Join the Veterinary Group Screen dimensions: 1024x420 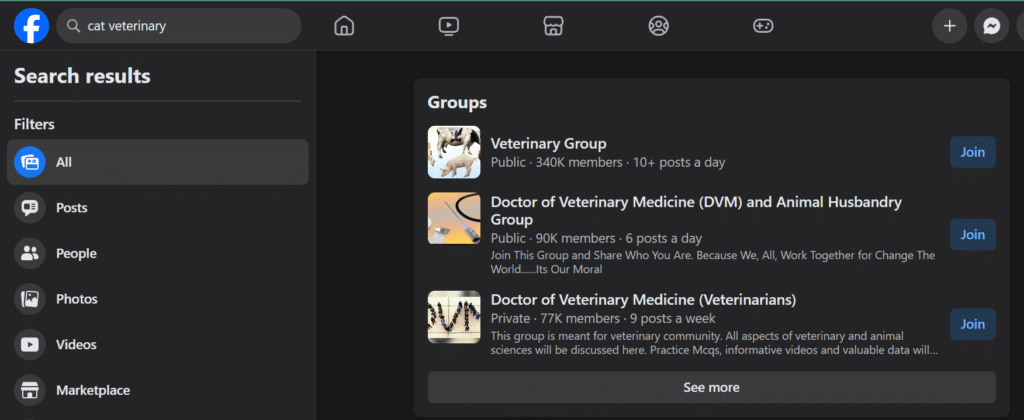pos(972,152)
